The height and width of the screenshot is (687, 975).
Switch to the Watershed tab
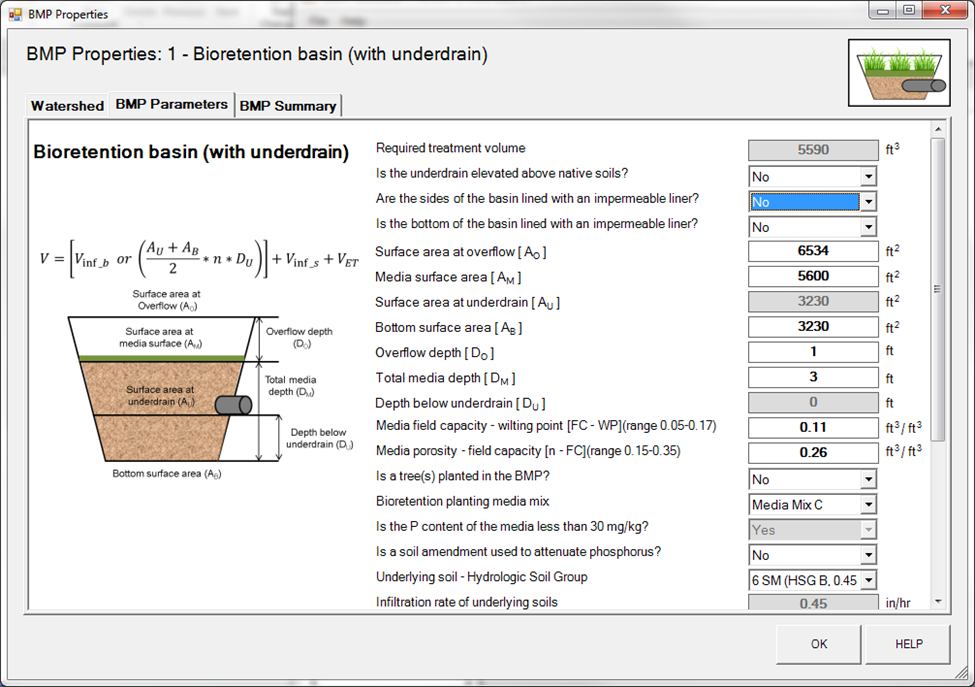(x=67, y=106)
